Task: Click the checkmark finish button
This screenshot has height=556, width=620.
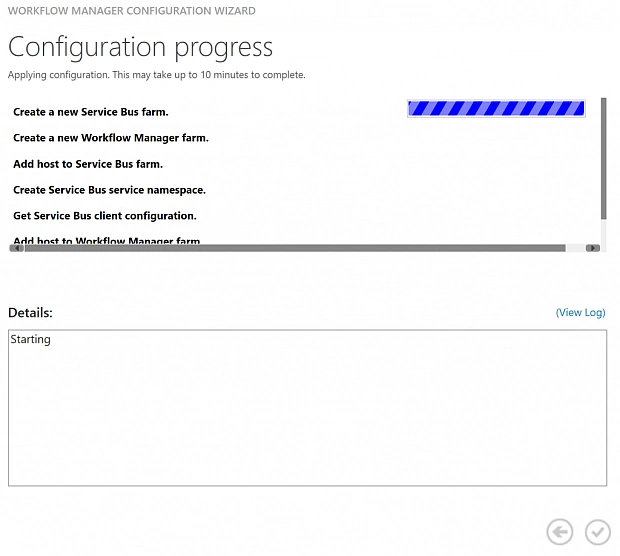Action: point(597,532)
